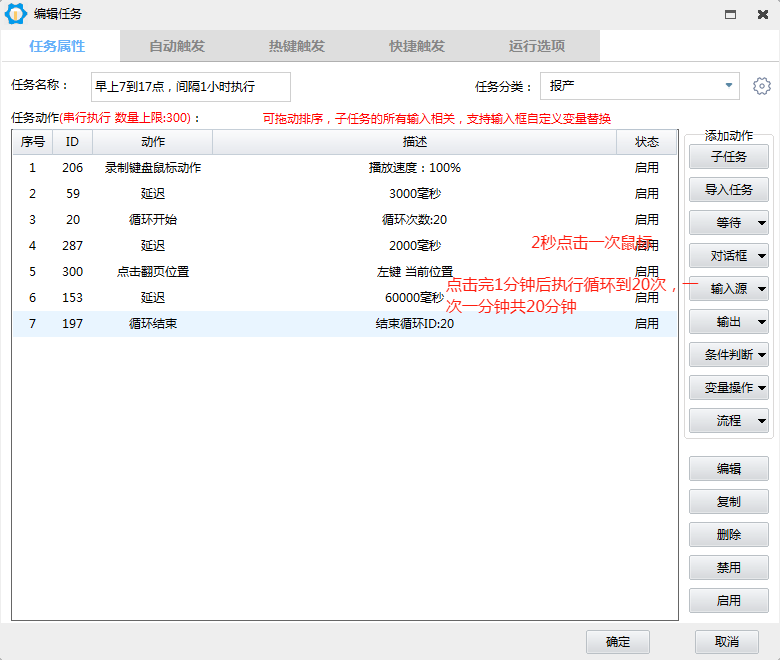Viewport: 780px width, 660px height.
Task: Expand the 对话框 action dropdown
Action: coord(728,255)
